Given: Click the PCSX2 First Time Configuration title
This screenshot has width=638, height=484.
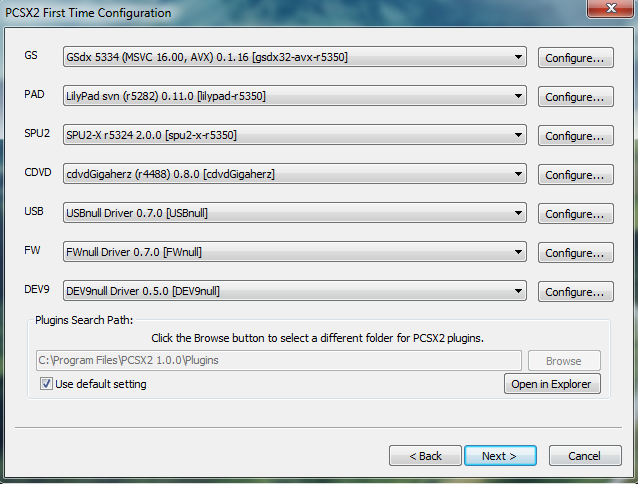Looking at the screenshot, I should coord(88,13).
